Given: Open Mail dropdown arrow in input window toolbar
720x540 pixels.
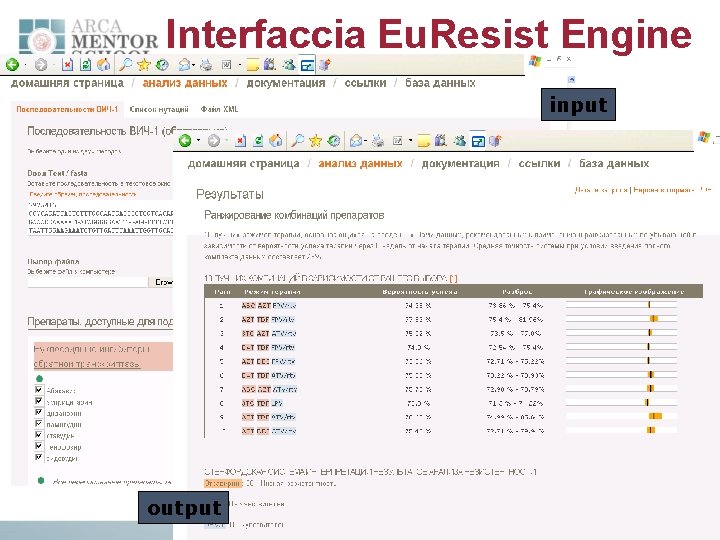Looking at the screenshot, I should point(193,65).
